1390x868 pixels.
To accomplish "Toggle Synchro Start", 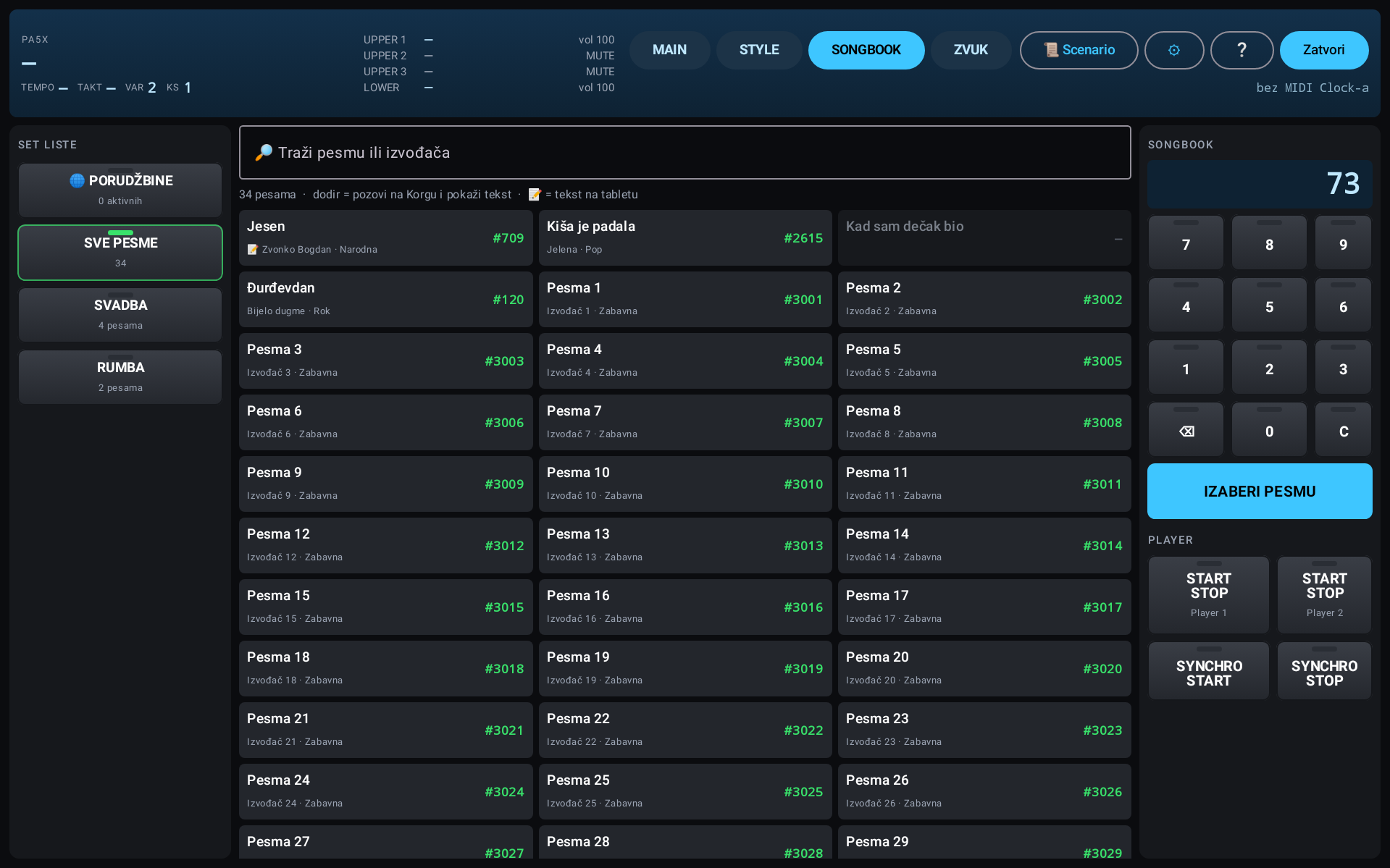I will 1208,671.
